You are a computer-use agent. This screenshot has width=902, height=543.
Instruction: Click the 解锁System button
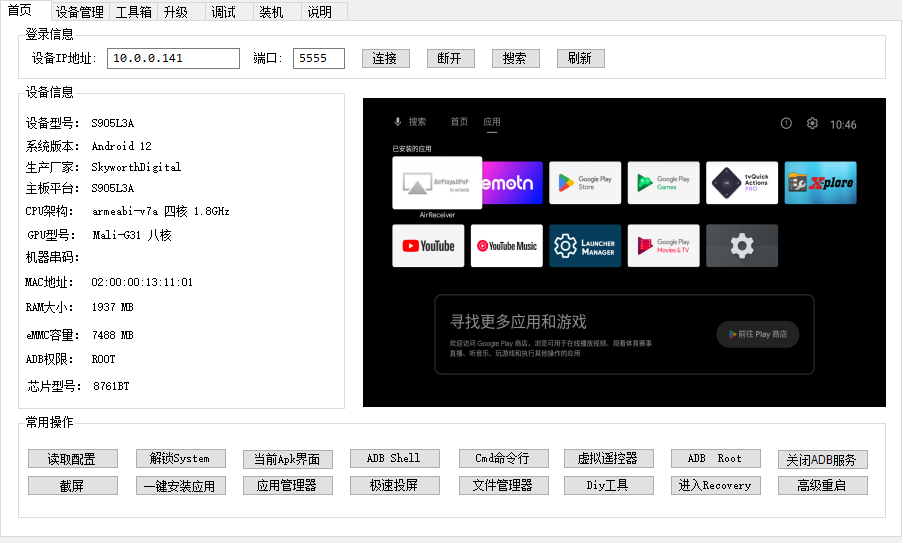click(181, 458)
